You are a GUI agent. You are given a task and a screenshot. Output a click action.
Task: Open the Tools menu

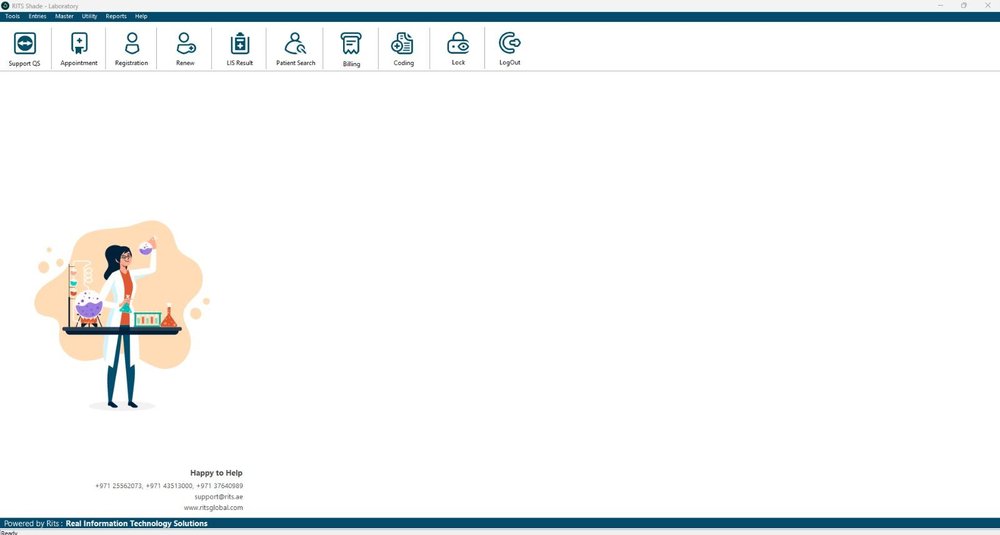(12, 17)
